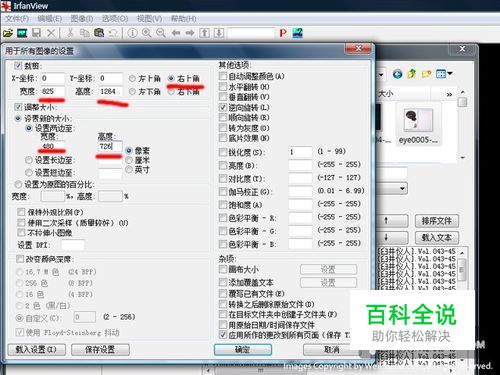Image resolution: width=500 pixels, height=375 pixels.
Task: Check the 保持外观比例 checkbox
Action: [x=21, y=212]
